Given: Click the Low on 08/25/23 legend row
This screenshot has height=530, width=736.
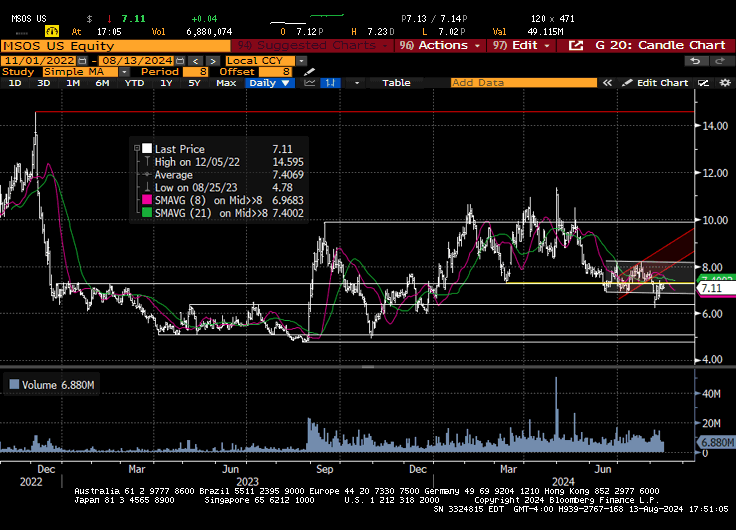Looking at the screenshot, I should tap(223, 187).
